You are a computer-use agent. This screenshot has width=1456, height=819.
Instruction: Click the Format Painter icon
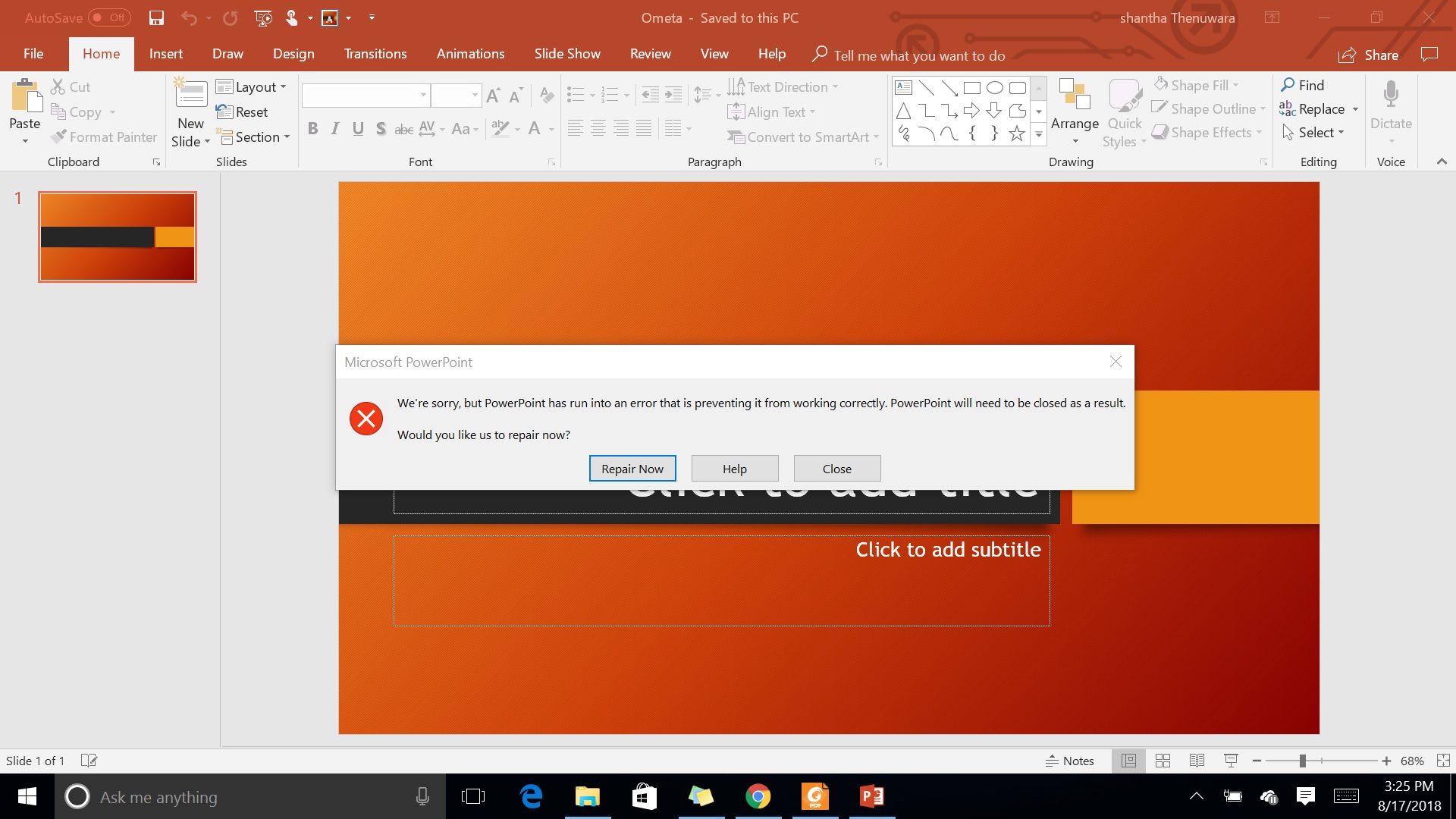(57, 136)
